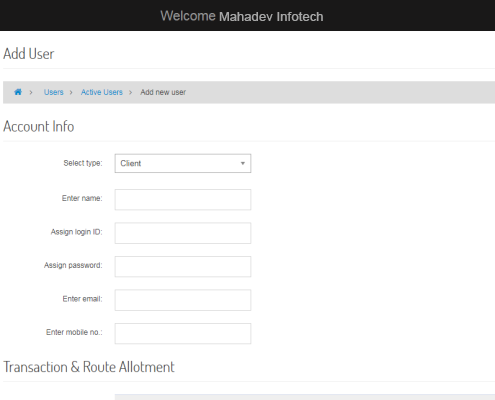Click the Select type label
This screenshot has height=400, width=495.
click(x=83, y=163)
